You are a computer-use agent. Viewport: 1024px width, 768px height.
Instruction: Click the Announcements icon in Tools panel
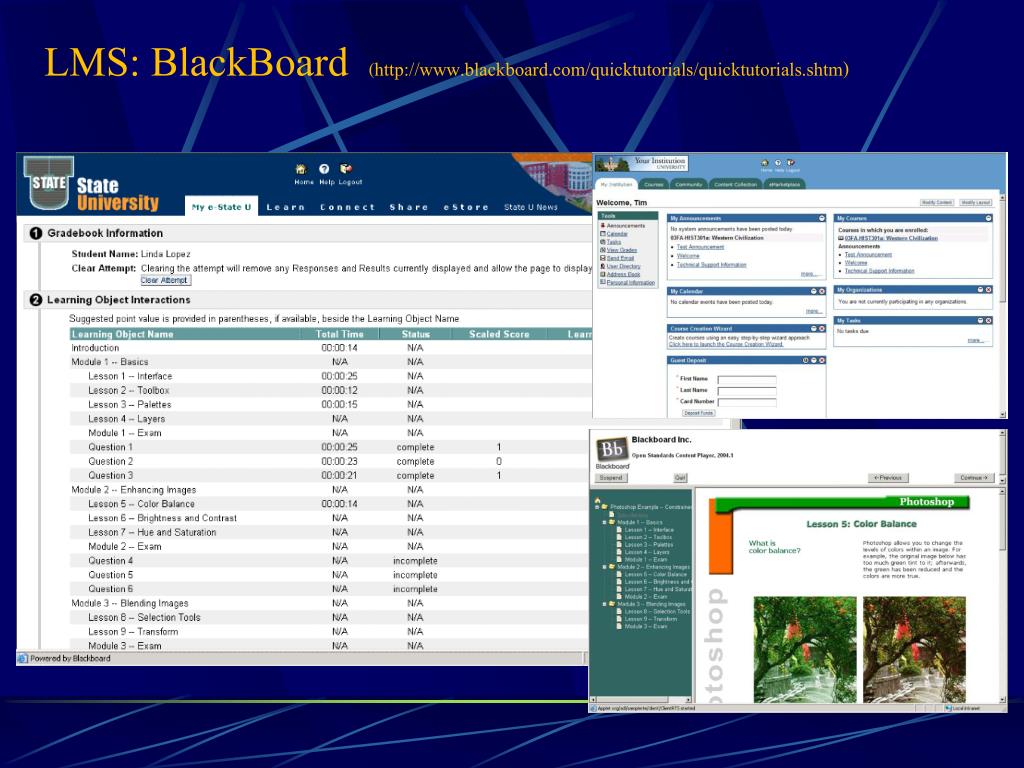tap(603, 225)
